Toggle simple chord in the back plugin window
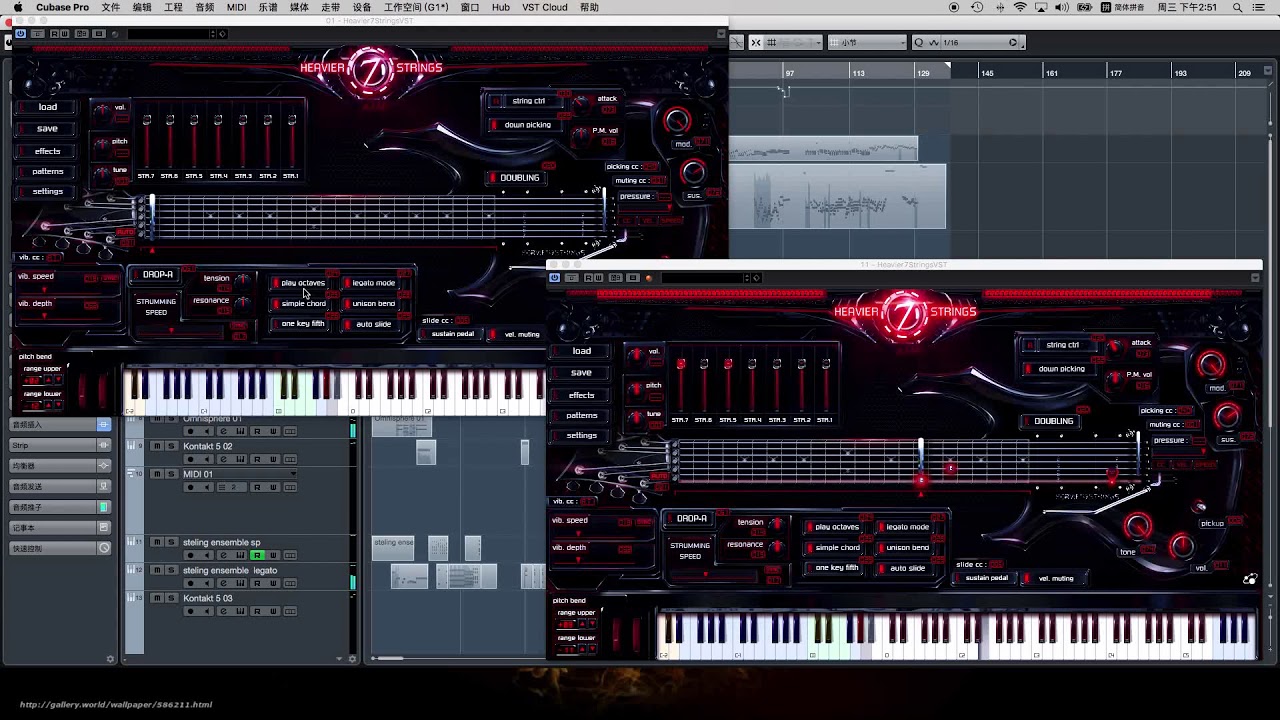 (x=302, y=304)
